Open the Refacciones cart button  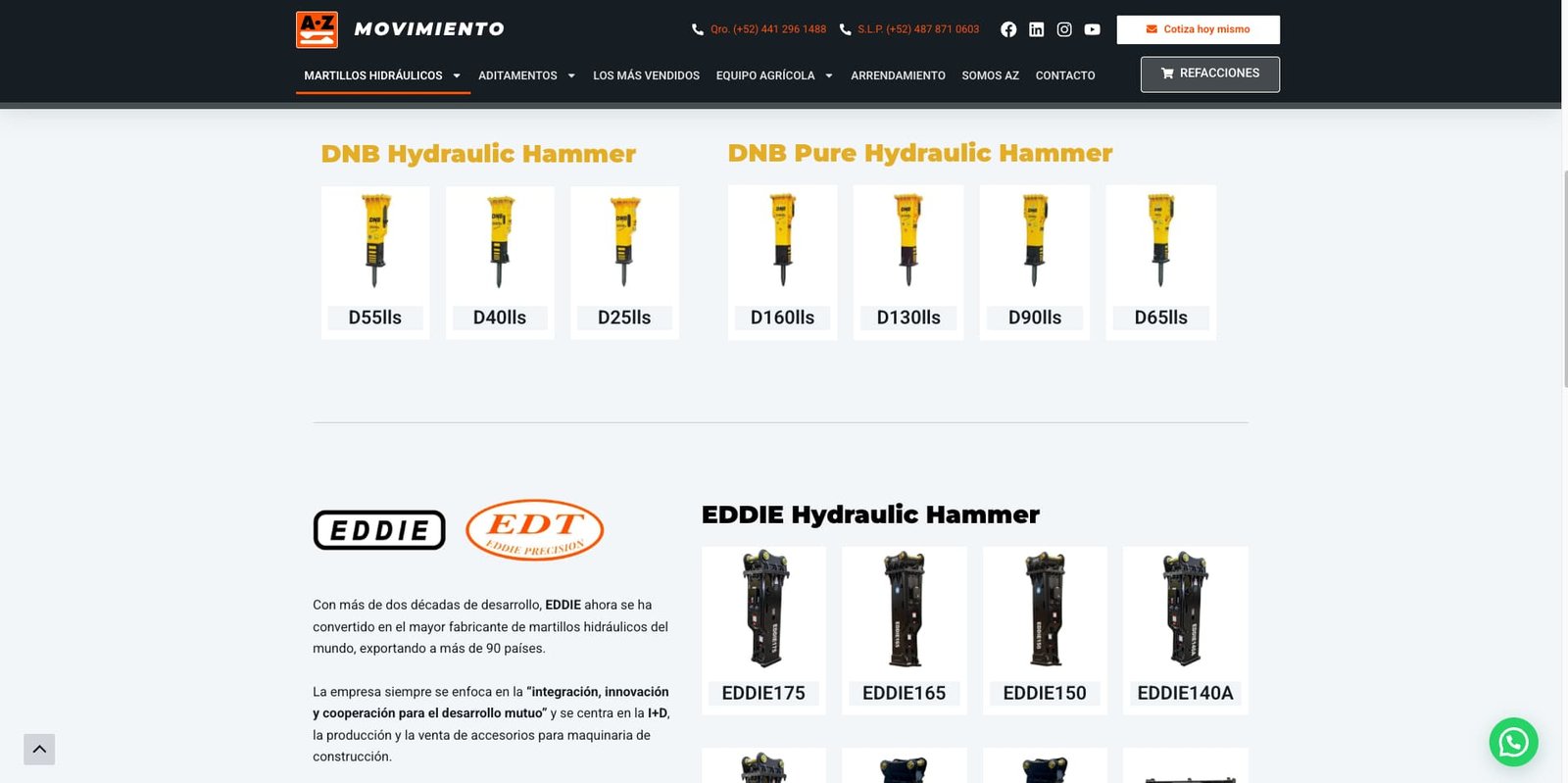pyautogui.click(x=1209, y=73)
